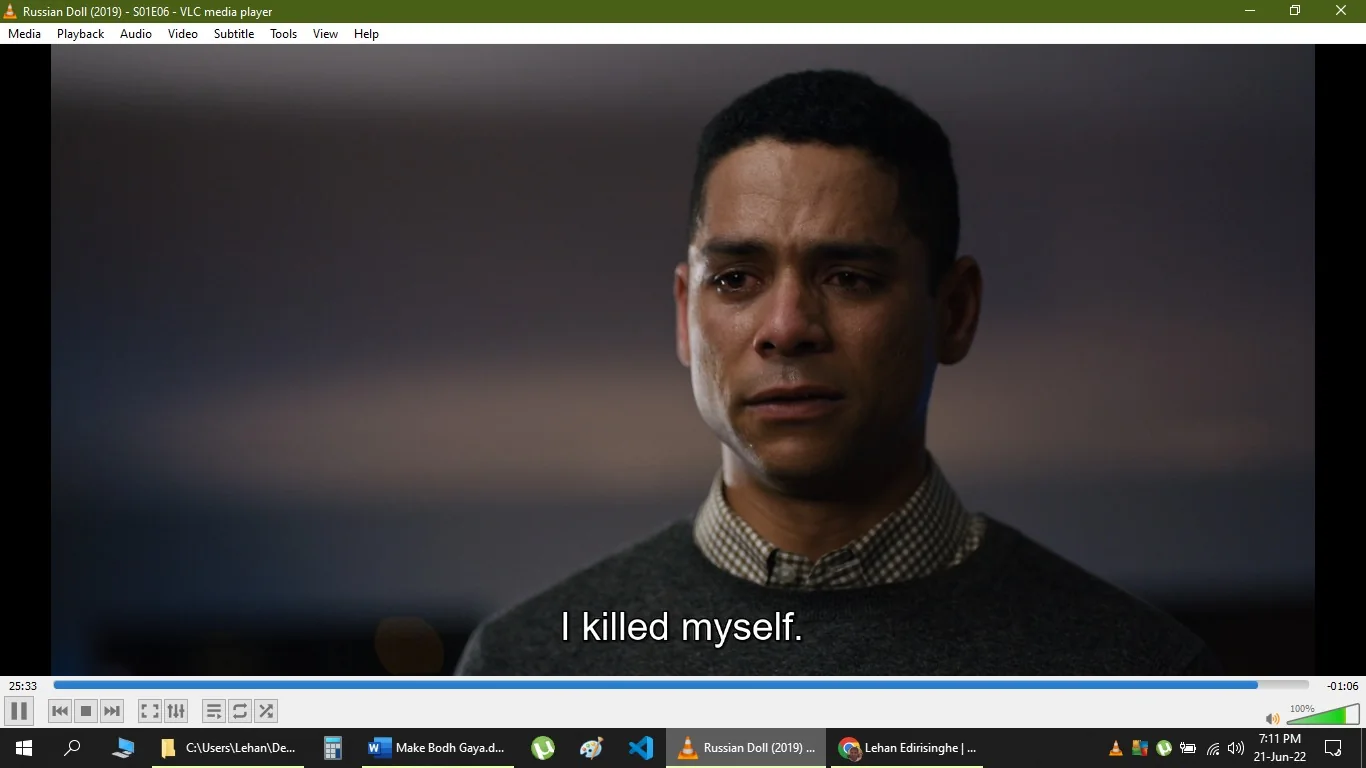Click the uTorrent system tray icon
This screenshot has width=1366, height=768.
tap(1164, 748)
